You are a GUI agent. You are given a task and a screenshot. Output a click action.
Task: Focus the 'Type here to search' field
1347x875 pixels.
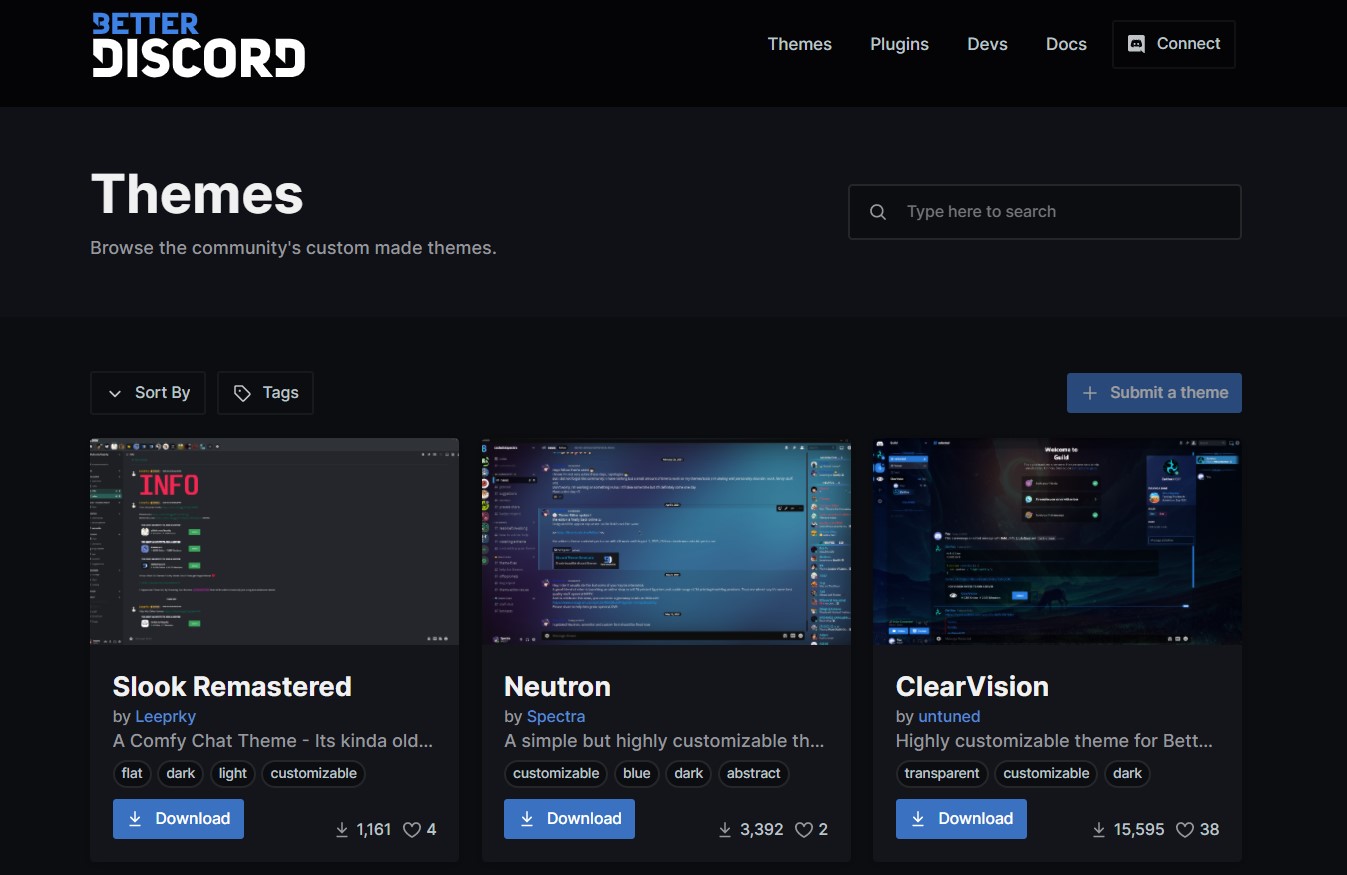click(x=1044, y=212)
